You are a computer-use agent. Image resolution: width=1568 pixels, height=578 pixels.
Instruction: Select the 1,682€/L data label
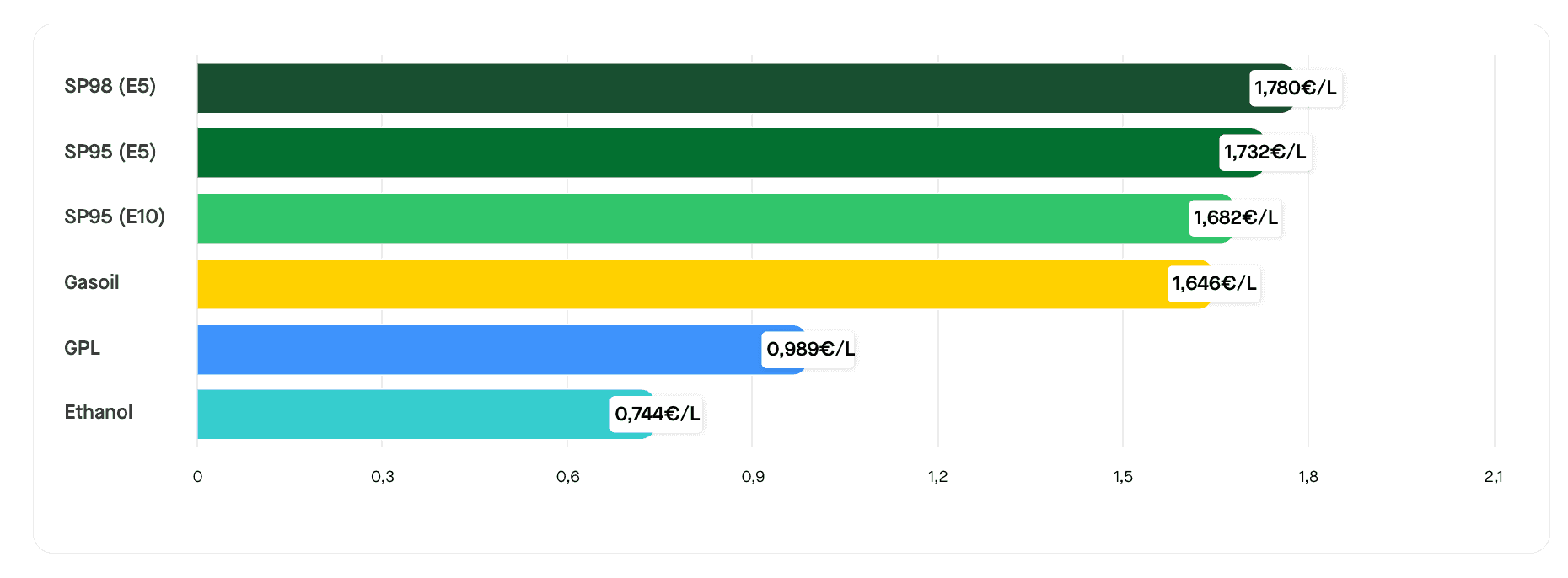(1235, 218)
